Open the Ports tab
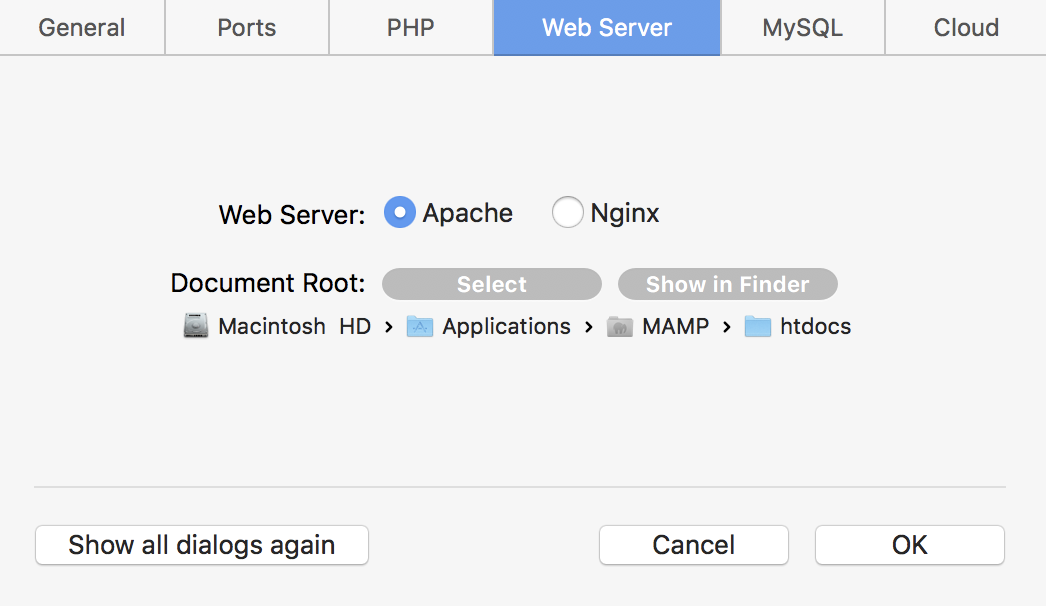The height and width of the screenshot is (606, 1046). click(246, 28)
